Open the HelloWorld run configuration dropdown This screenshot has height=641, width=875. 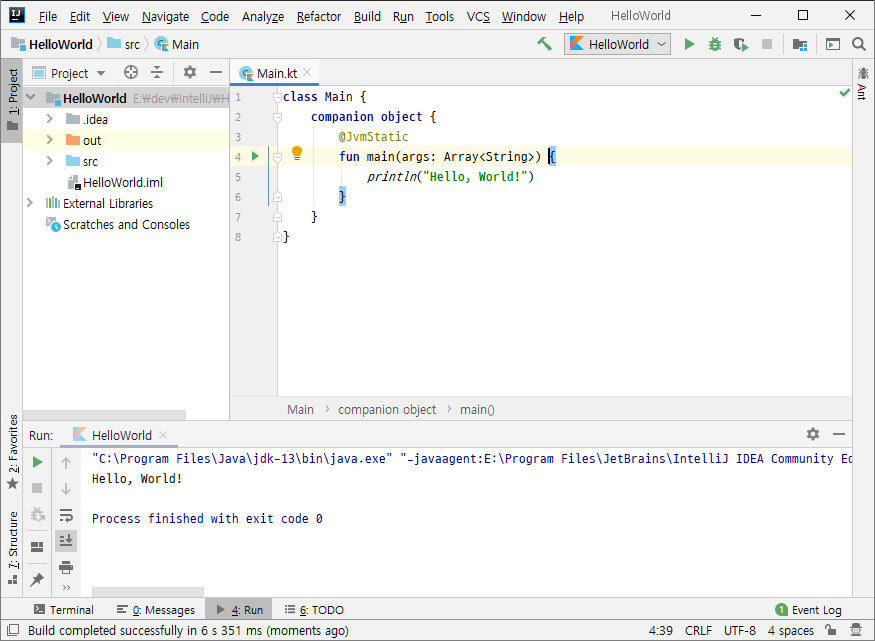click(617, 44)
